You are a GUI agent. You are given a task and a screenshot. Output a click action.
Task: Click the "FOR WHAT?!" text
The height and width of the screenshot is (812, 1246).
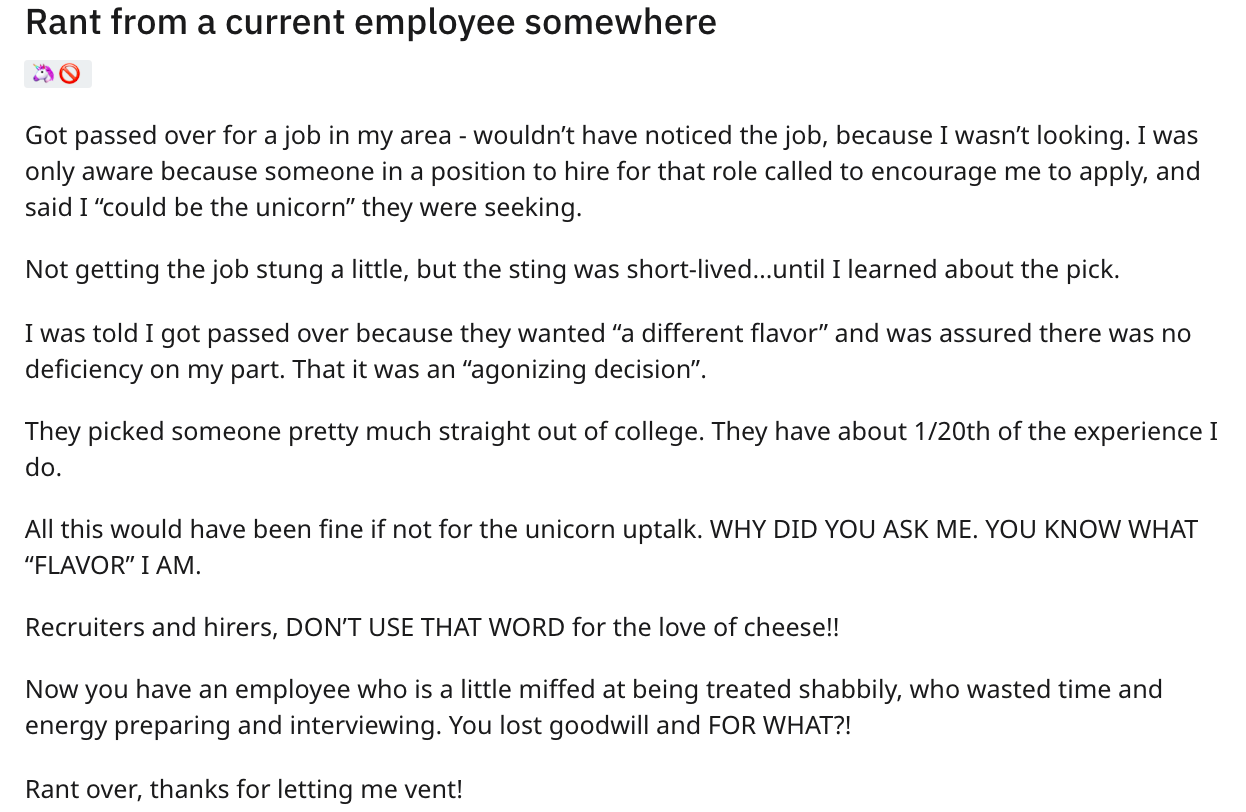(x=779, y=725)
